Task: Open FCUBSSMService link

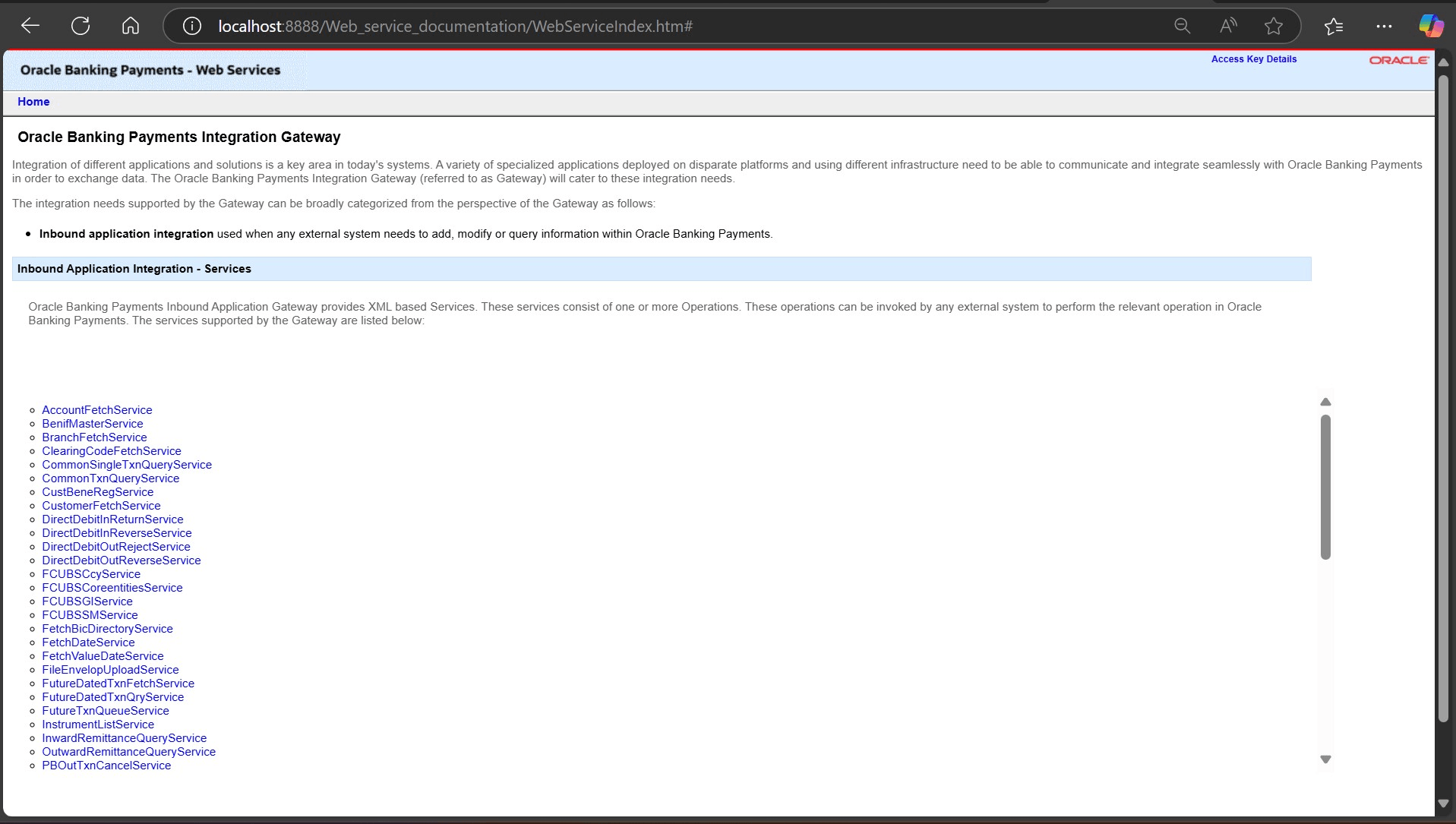Action: [90, 615]
